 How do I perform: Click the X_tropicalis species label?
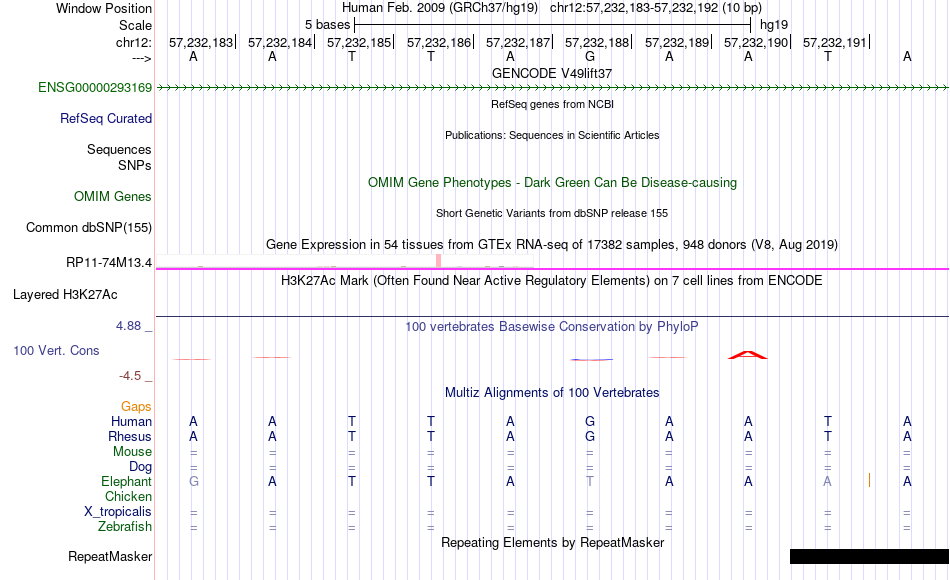coord(118,512)
